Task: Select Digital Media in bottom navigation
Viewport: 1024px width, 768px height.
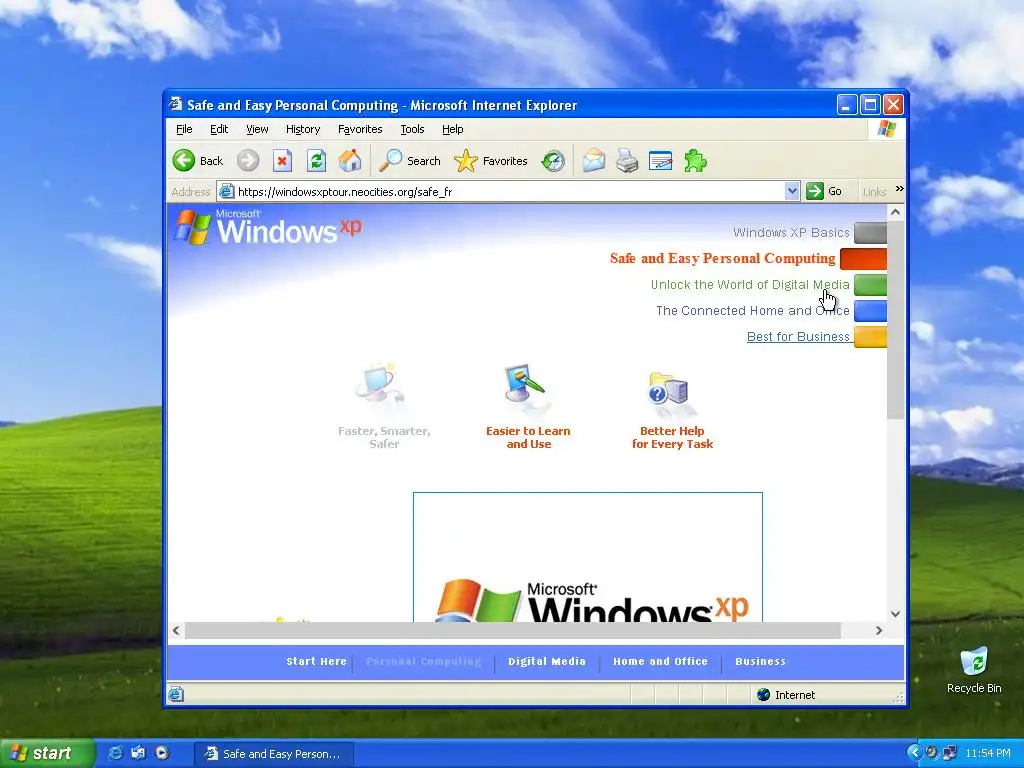Action: click(547, 661)
